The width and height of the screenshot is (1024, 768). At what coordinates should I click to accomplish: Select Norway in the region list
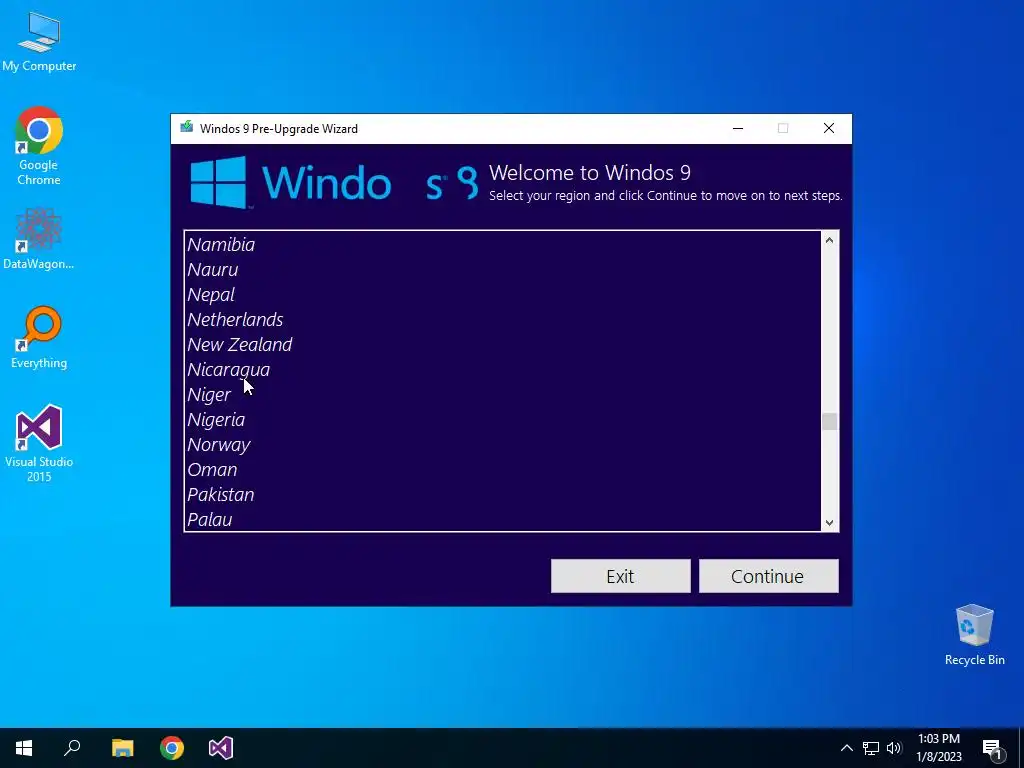(502, 445)
